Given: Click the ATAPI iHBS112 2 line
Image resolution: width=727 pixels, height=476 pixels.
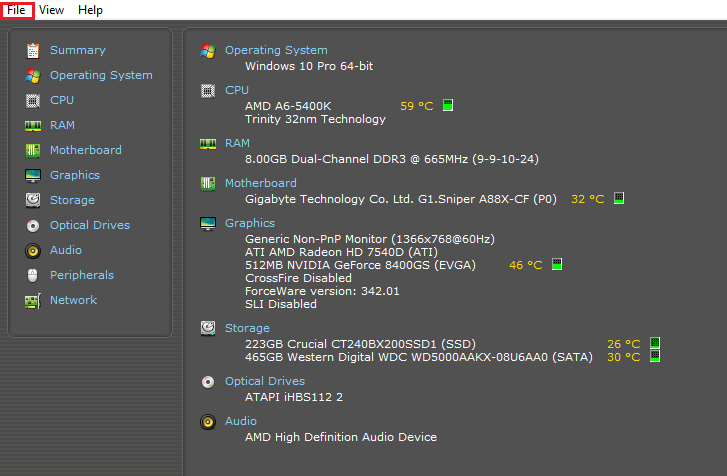Looking at the screenshot, I should [294, 397].
